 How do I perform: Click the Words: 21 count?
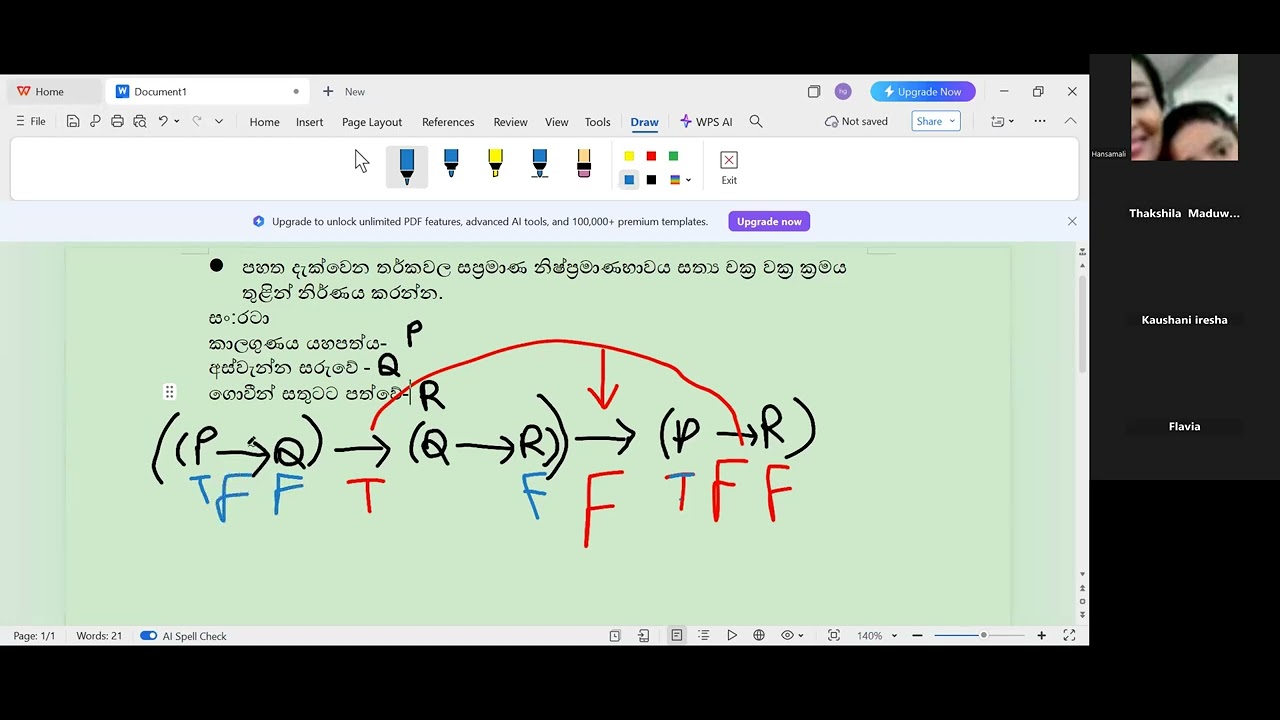[99, 636]
